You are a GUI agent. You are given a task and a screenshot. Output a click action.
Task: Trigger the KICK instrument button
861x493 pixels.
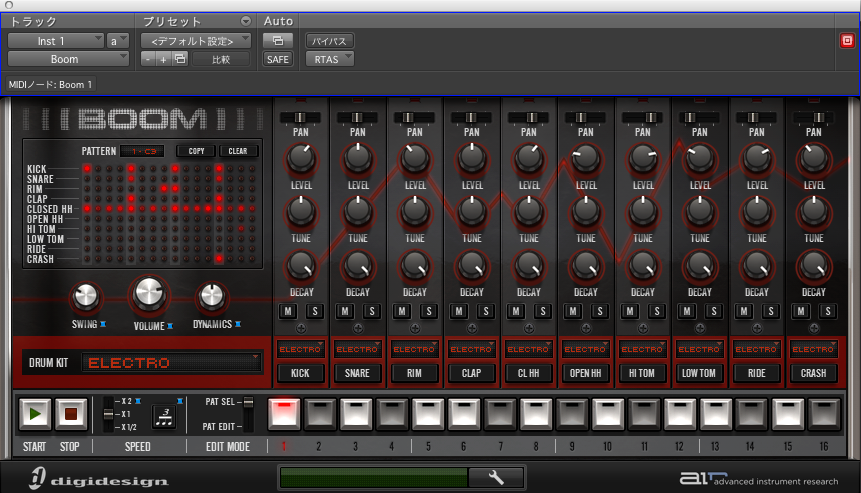300,373
